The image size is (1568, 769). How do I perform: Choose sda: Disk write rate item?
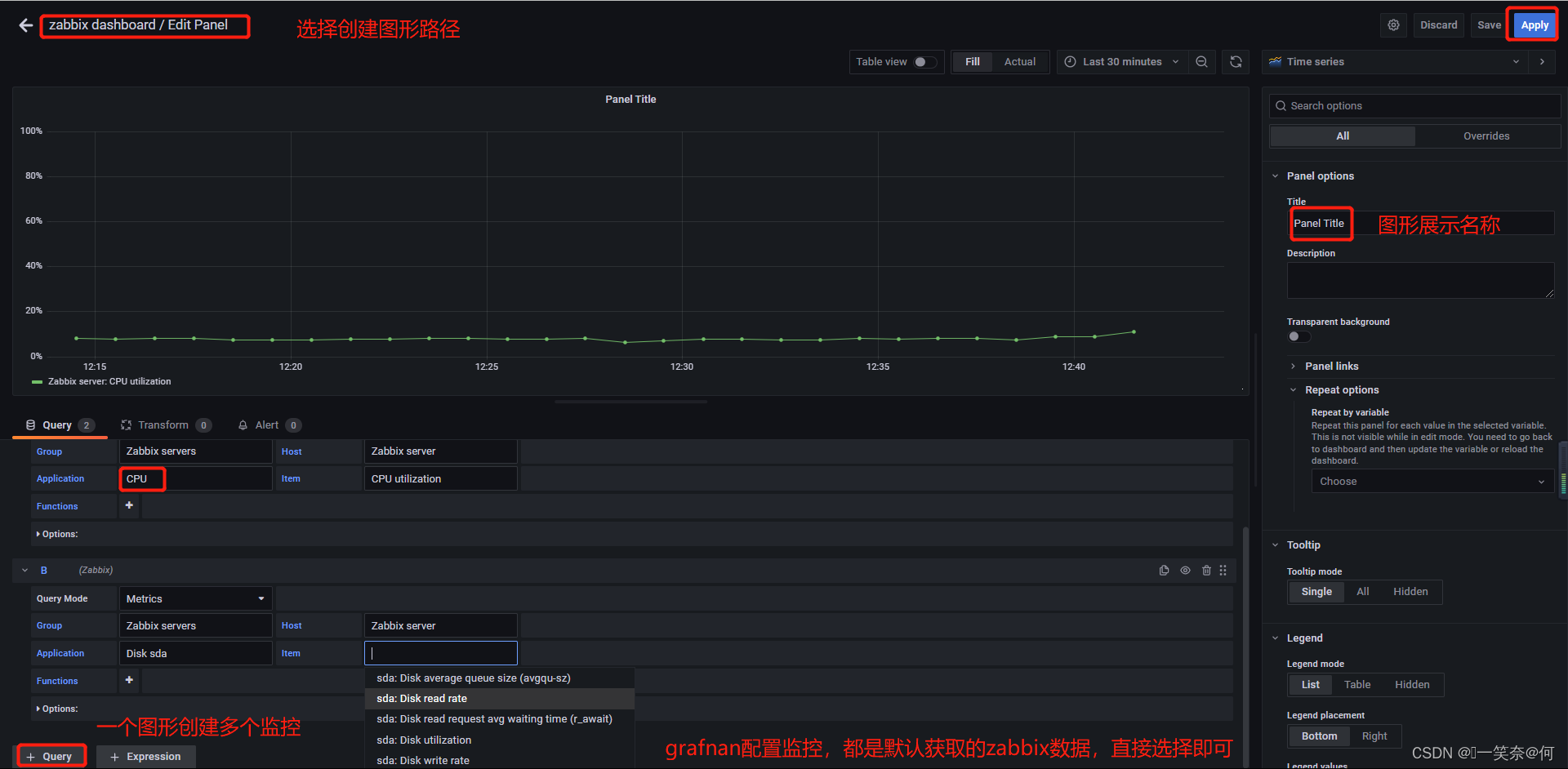coord(499,761)
